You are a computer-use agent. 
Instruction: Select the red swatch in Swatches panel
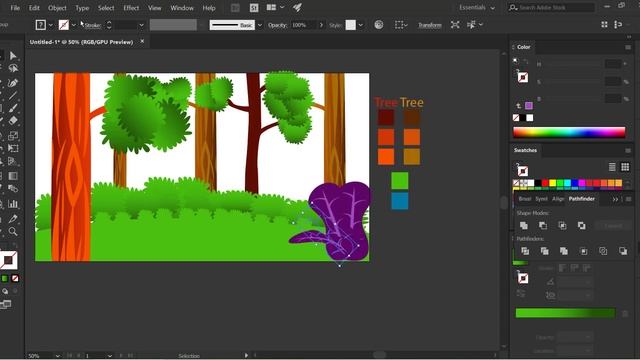click(x=545, y=183)
